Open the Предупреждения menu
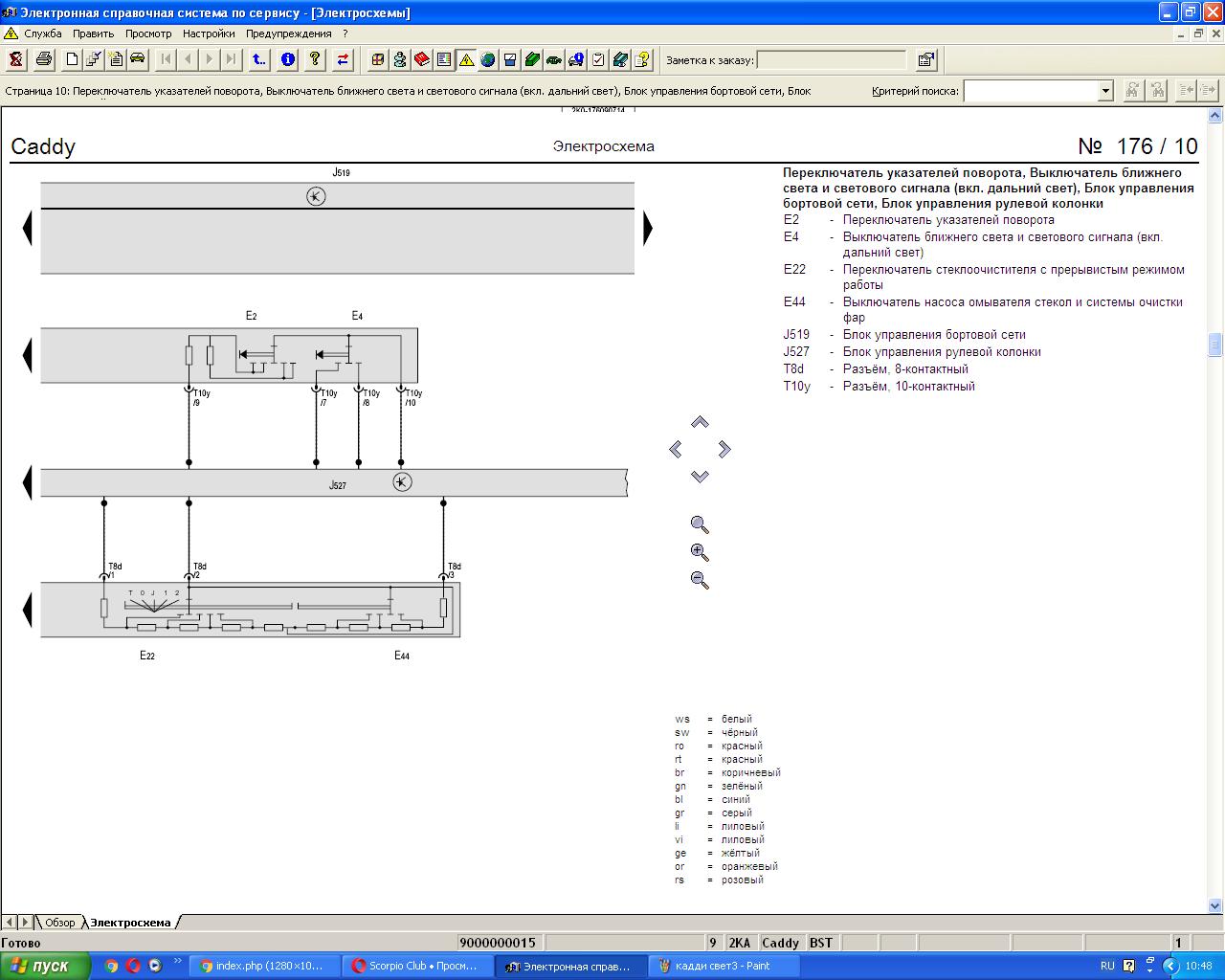The width and height of the screenshot is (1225, 980). click(x=289, y=33)
